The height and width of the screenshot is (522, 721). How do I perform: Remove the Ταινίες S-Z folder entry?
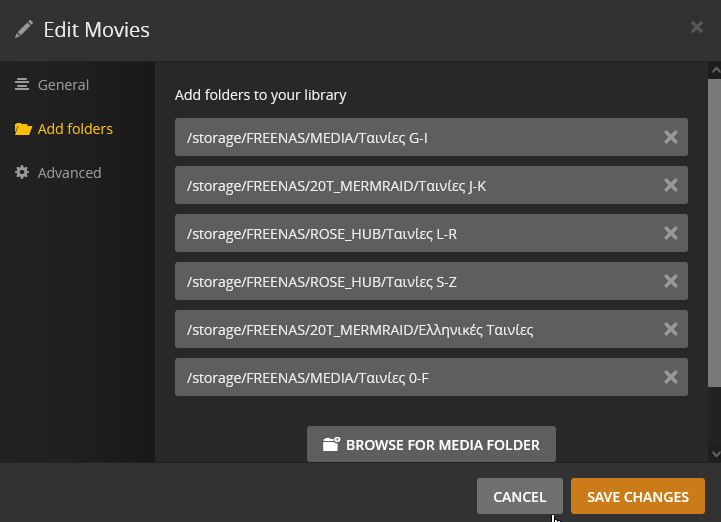click(671, 281)
